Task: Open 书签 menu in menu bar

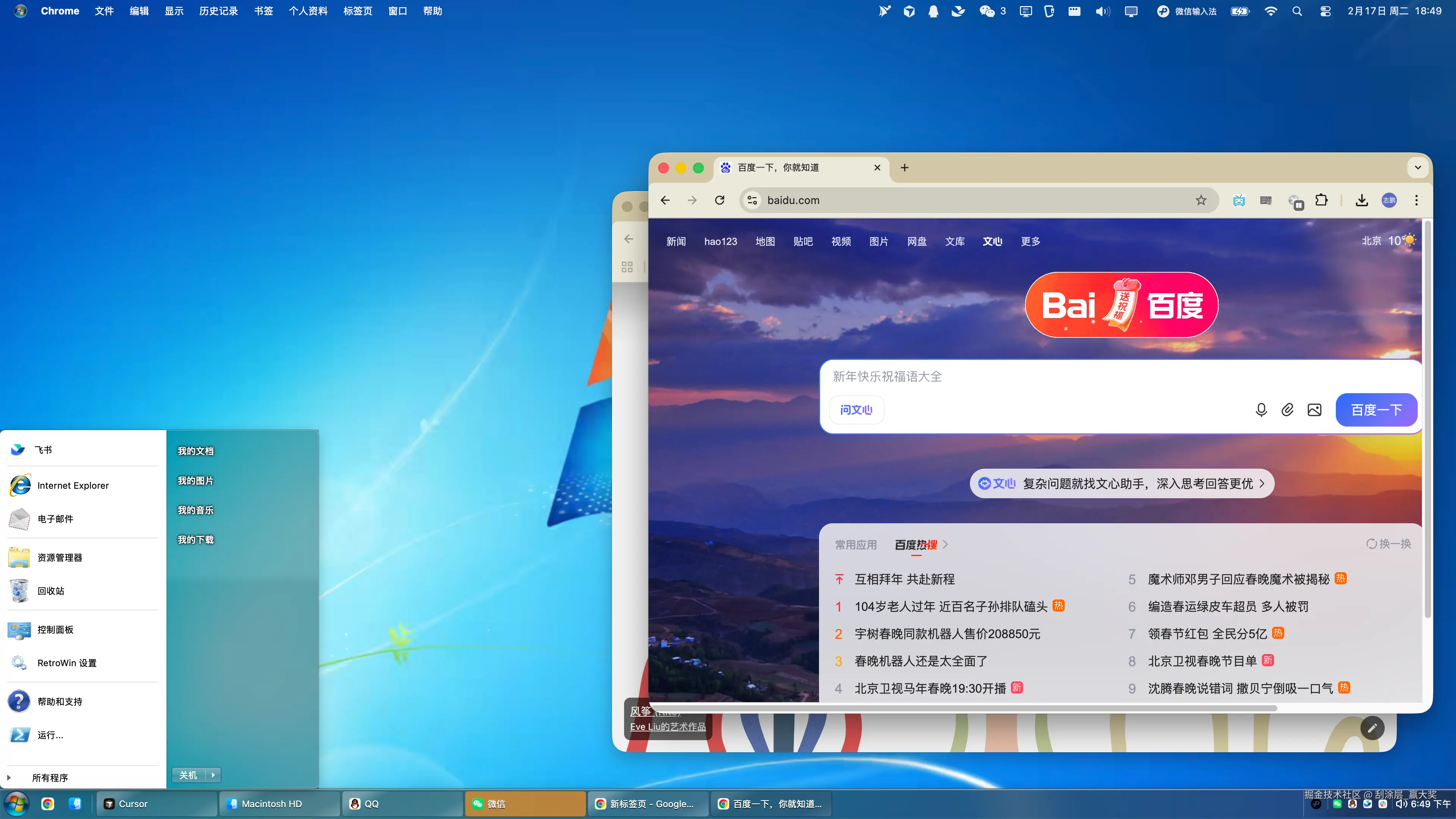Action: (263, 11)
